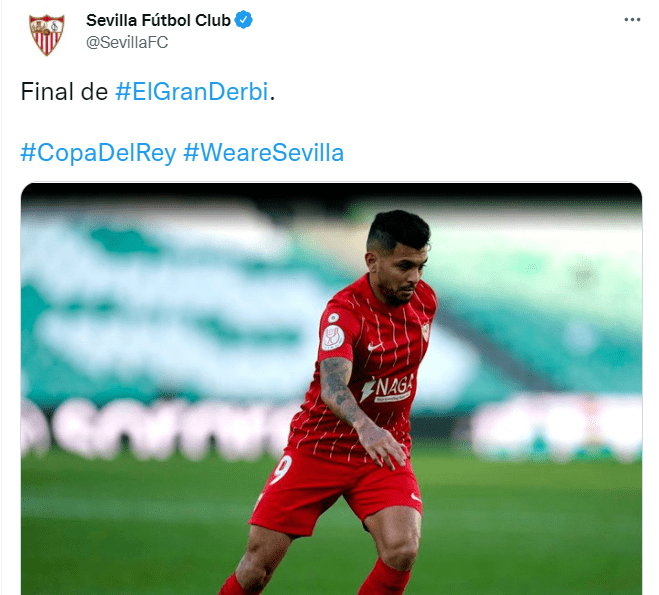This screenshot has width=659, height=595.
Task: Visit the @SevillaFC handle link
Action: pos(127,42)
